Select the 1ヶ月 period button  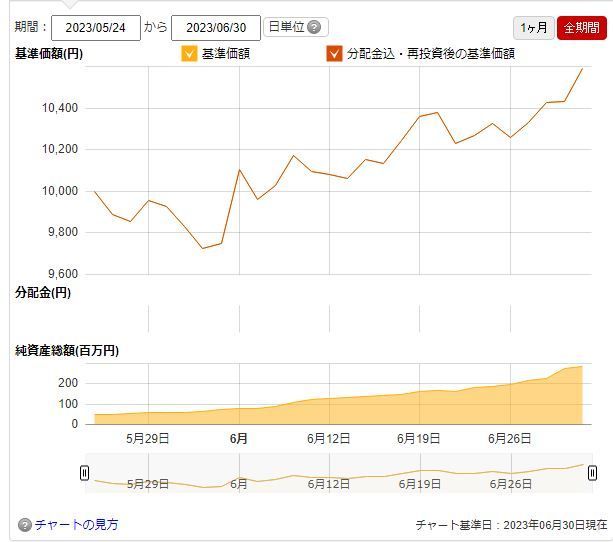pos(533,28)
